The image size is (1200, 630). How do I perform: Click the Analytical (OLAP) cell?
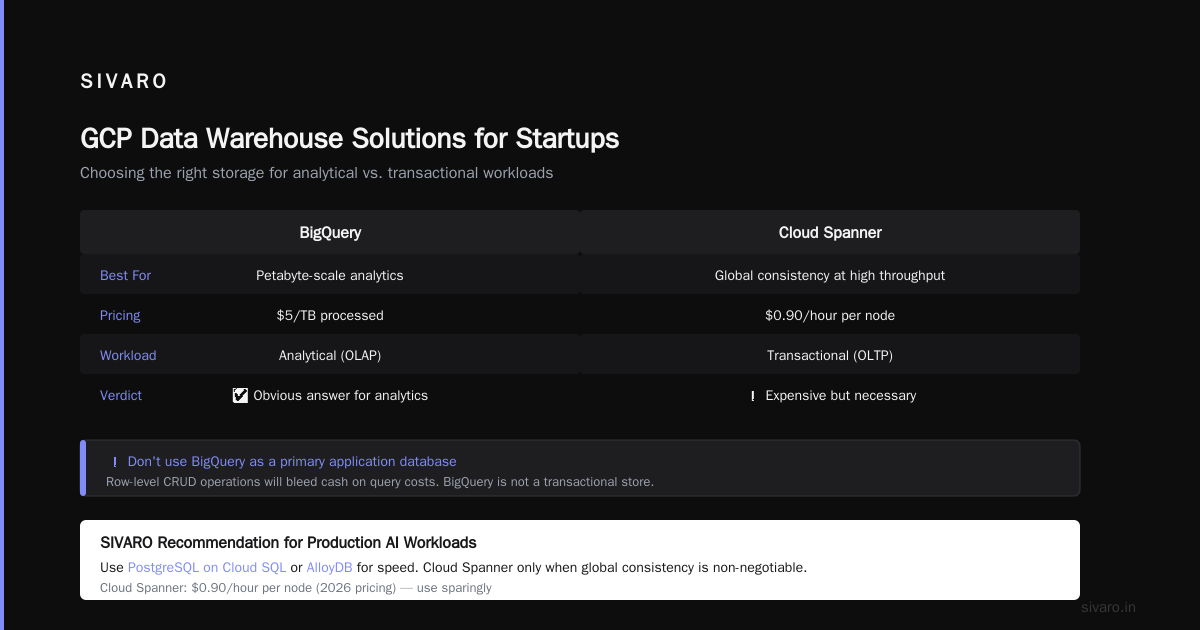330,355
